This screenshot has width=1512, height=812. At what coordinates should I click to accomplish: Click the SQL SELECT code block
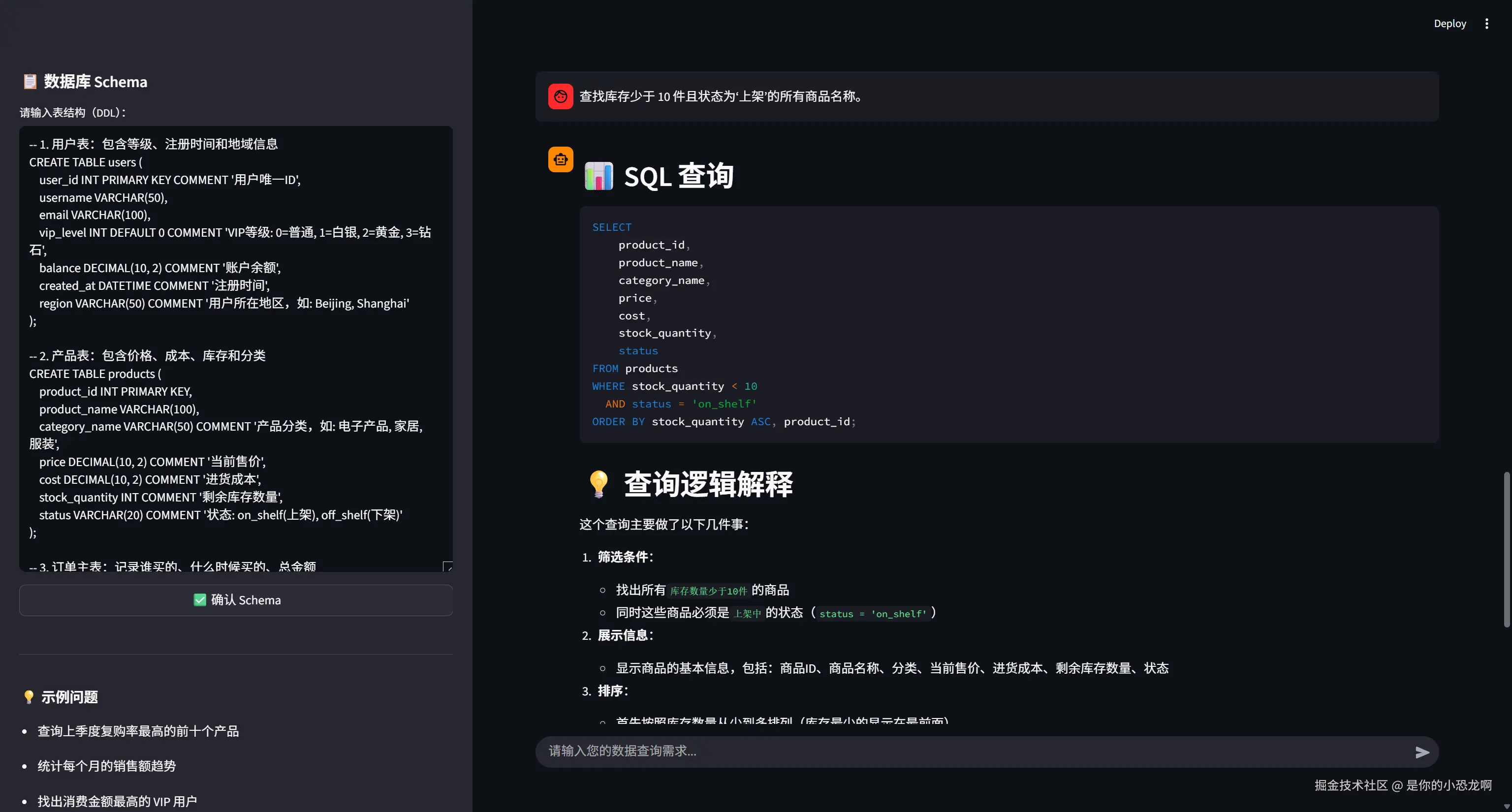[x=1008, y=324]
